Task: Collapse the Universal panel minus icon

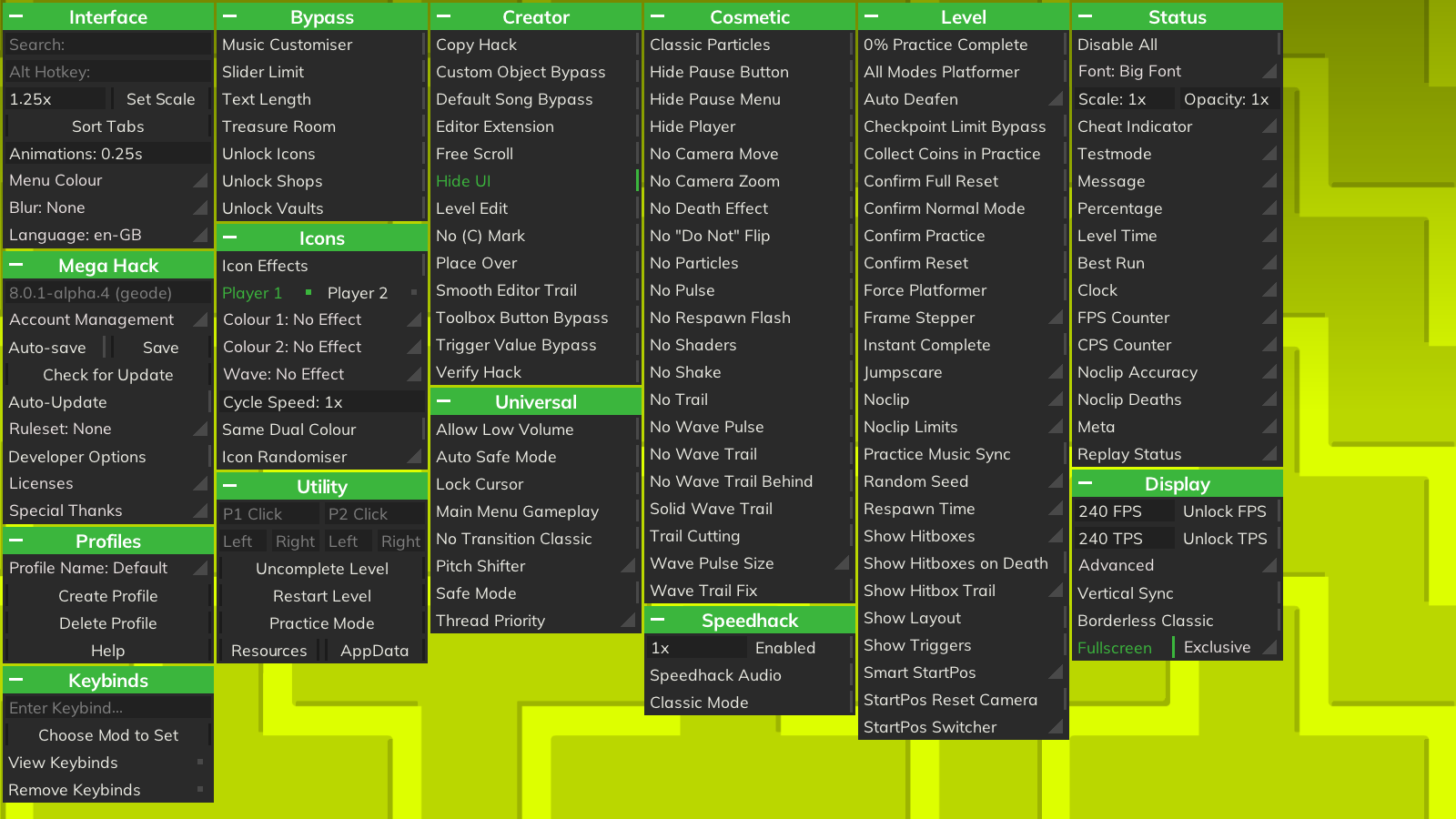Action: pos(443,402)
